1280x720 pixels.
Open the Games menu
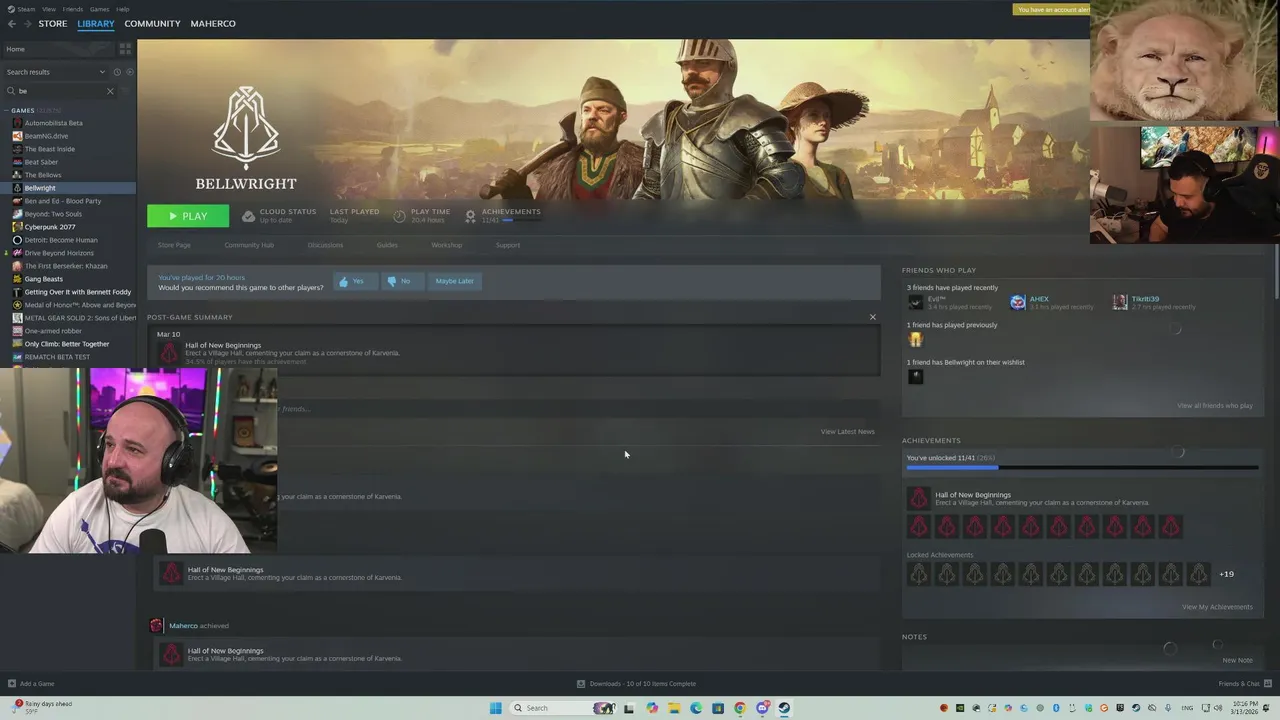[x=100, y=9]
